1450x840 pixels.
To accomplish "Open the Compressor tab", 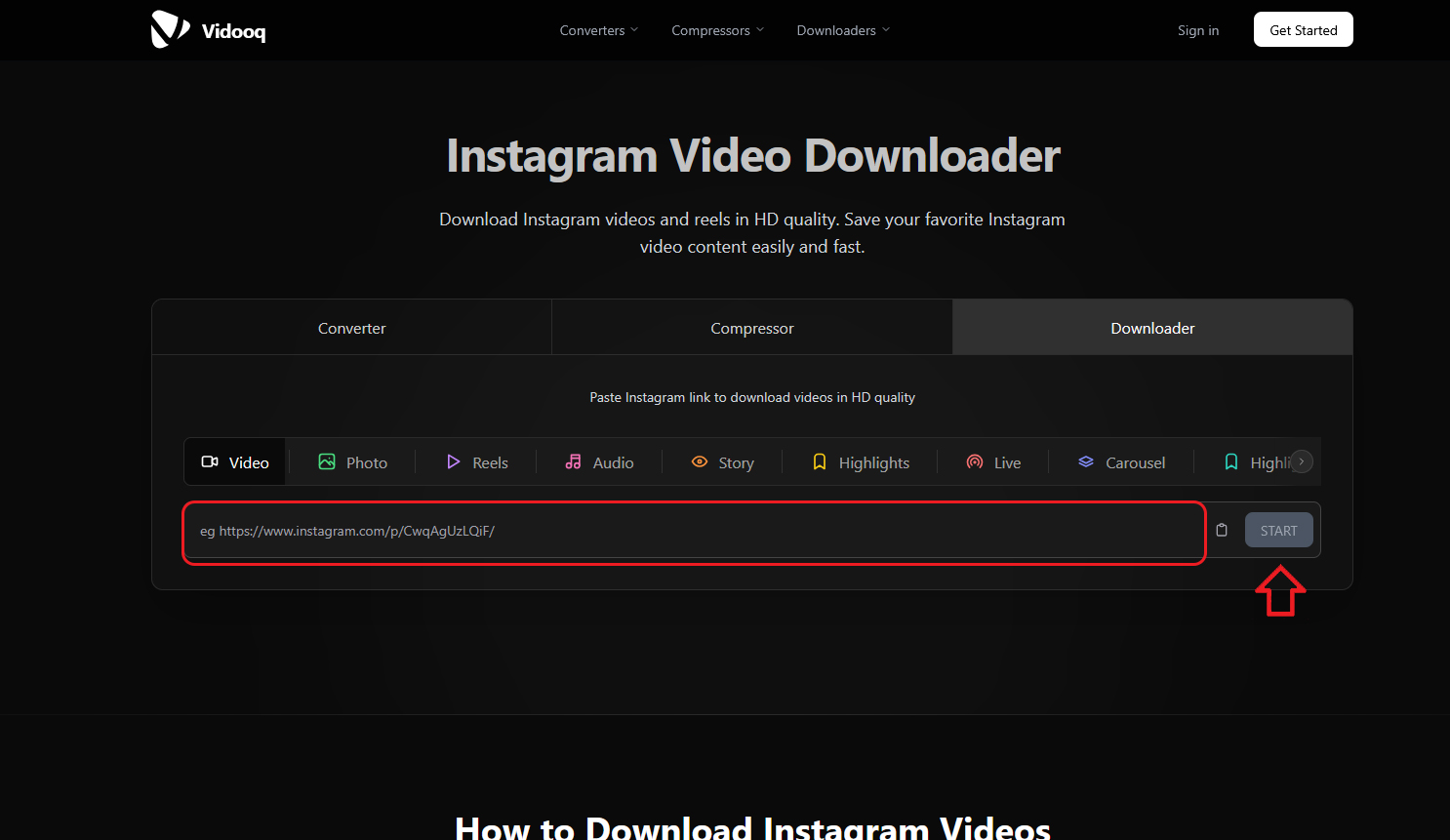I will (x=751, y=328).
